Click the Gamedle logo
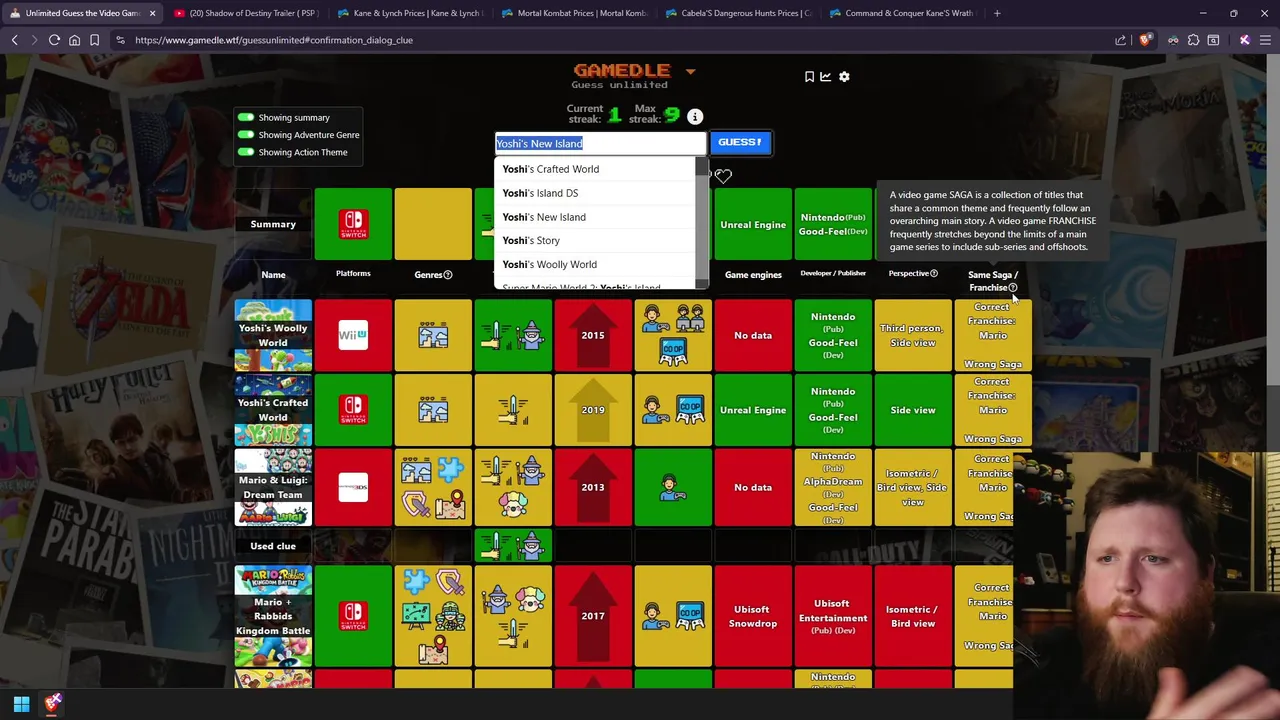This screenshot has width=1280, height=720. (x=621, y=71)
